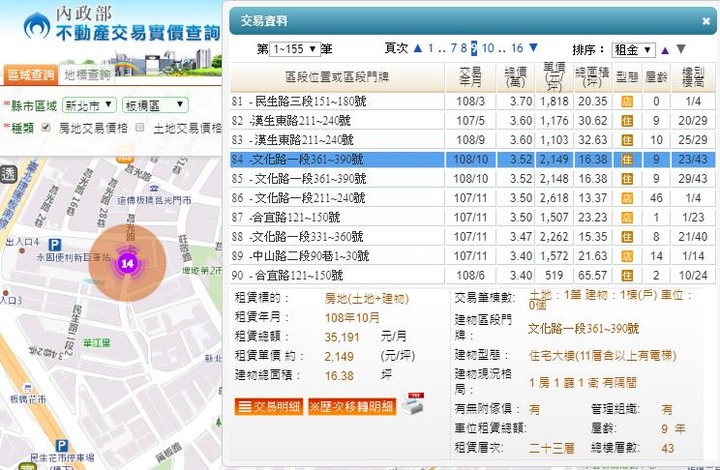Jump to page 8

point(464,48)
